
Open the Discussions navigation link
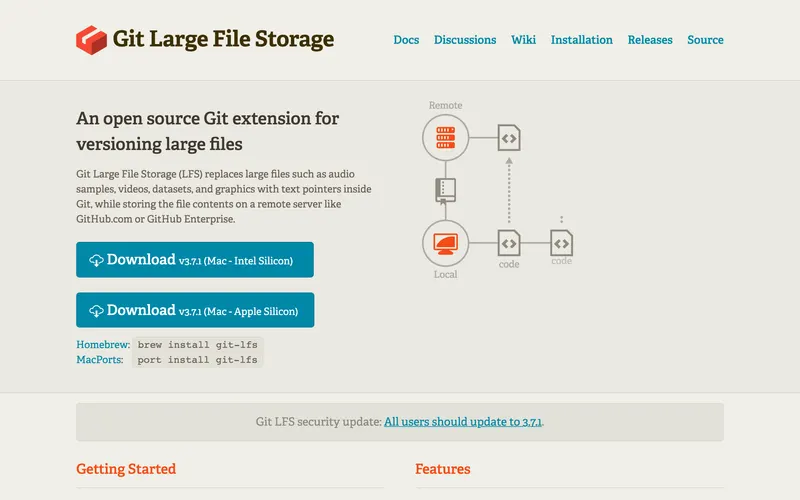tap(465, 40)
